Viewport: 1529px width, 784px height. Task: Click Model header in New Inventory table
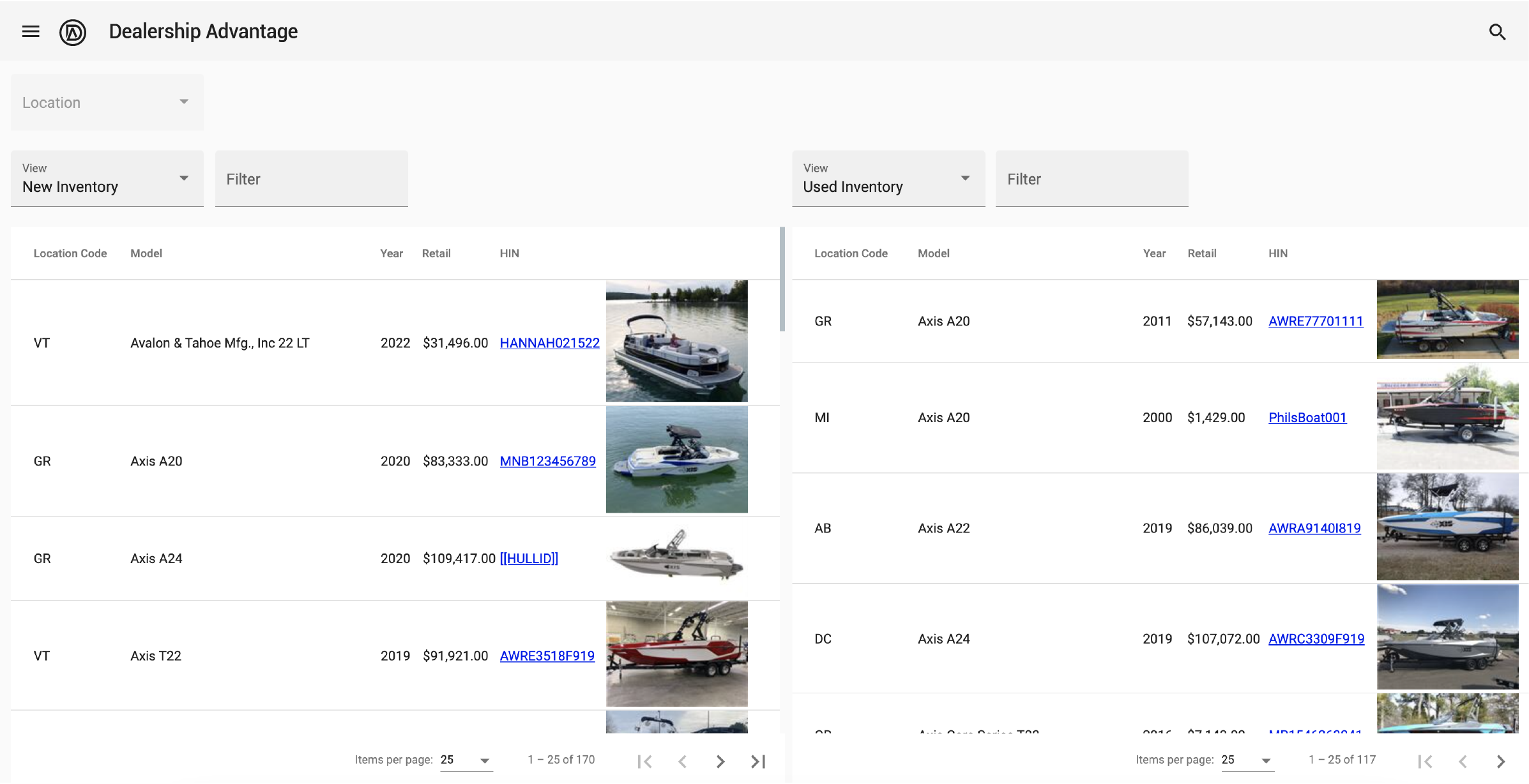tap(146, 253)
